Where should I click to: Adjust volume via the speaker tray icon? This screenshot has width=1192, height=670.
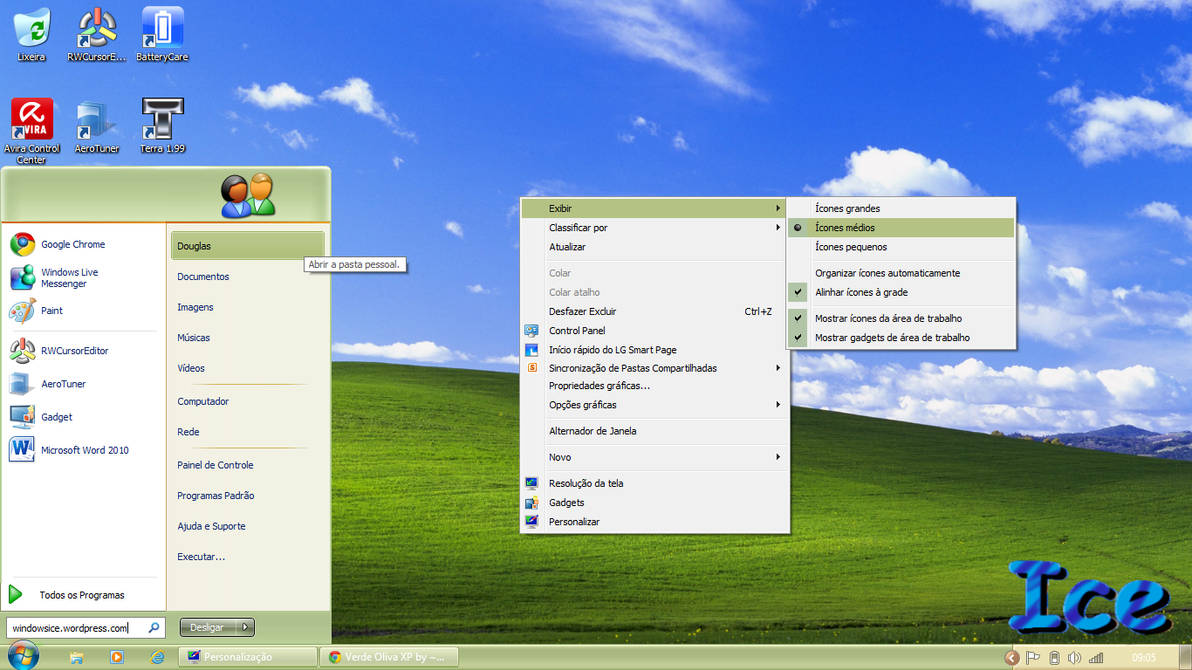[x=1074, y=658]
